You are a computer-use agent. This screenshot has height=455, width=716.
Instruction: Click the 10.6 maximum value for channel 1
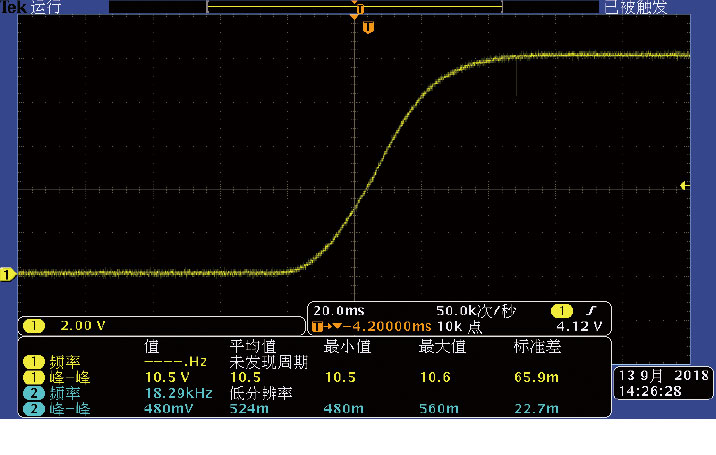435,377
